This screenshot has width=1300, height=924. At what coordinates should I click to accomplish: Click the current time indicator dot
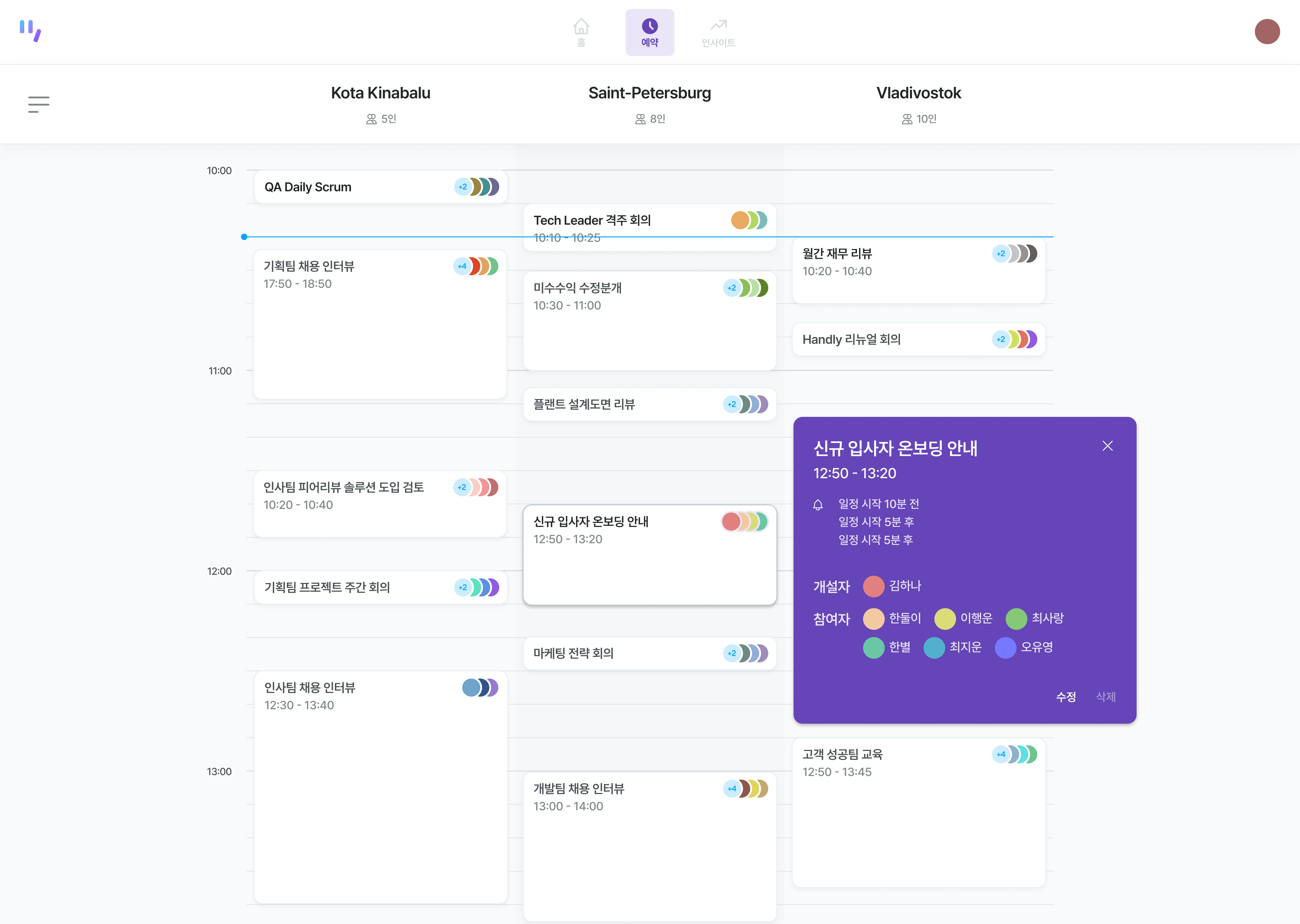tap(244, 237)
